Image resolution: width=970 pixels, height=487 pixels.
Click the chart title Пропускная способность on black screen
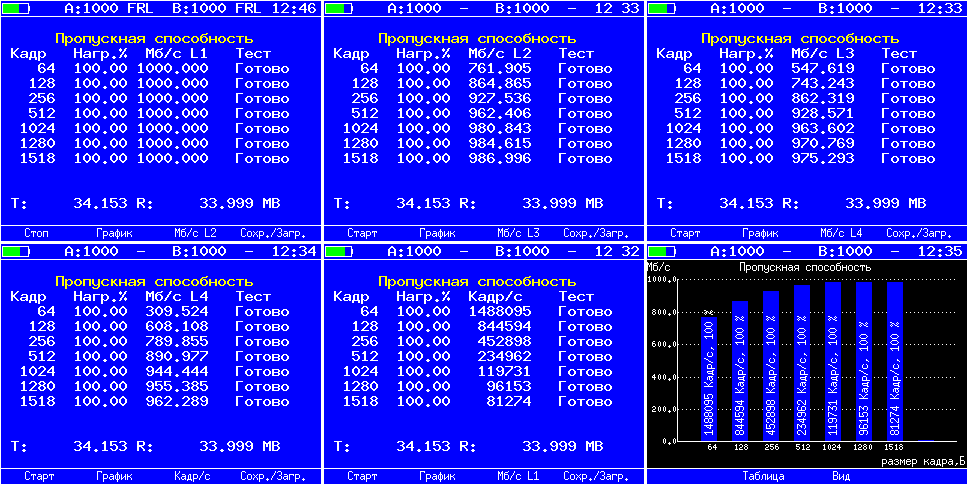pos(805,267)
